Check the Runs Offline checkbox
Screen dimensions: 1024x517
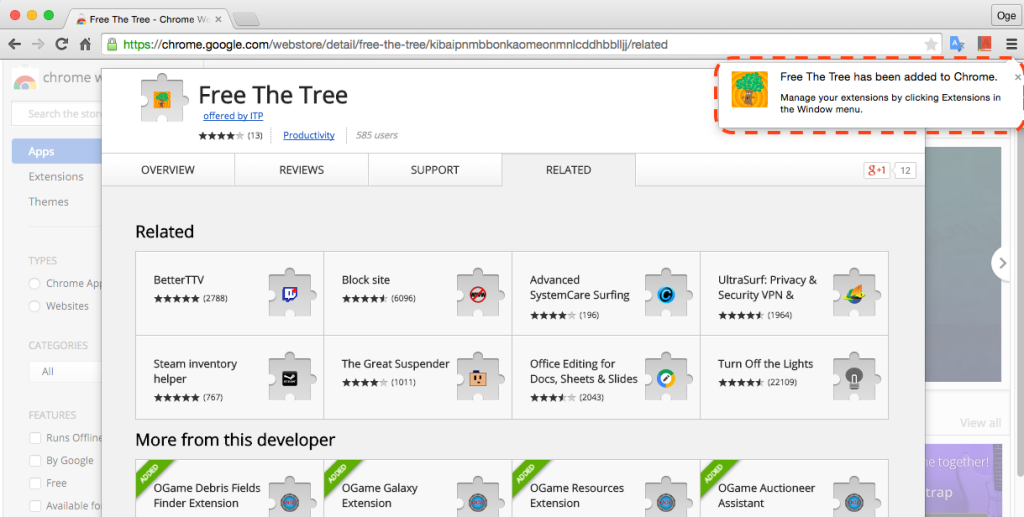(35, 437)
